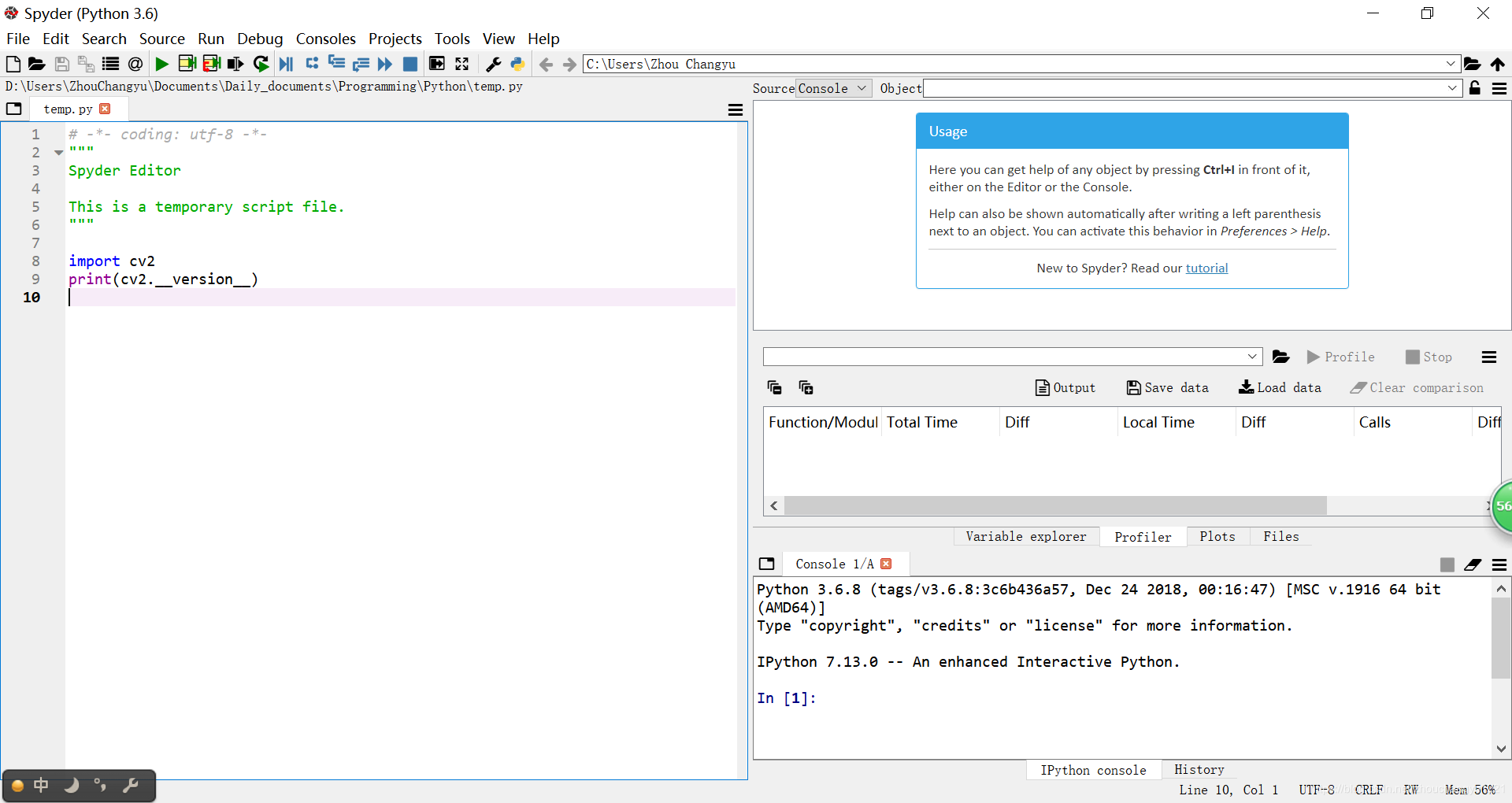The height and width of the screenshot is (803, 1512).
Task: Open the Source menu
Action: (x=162, y=39)
